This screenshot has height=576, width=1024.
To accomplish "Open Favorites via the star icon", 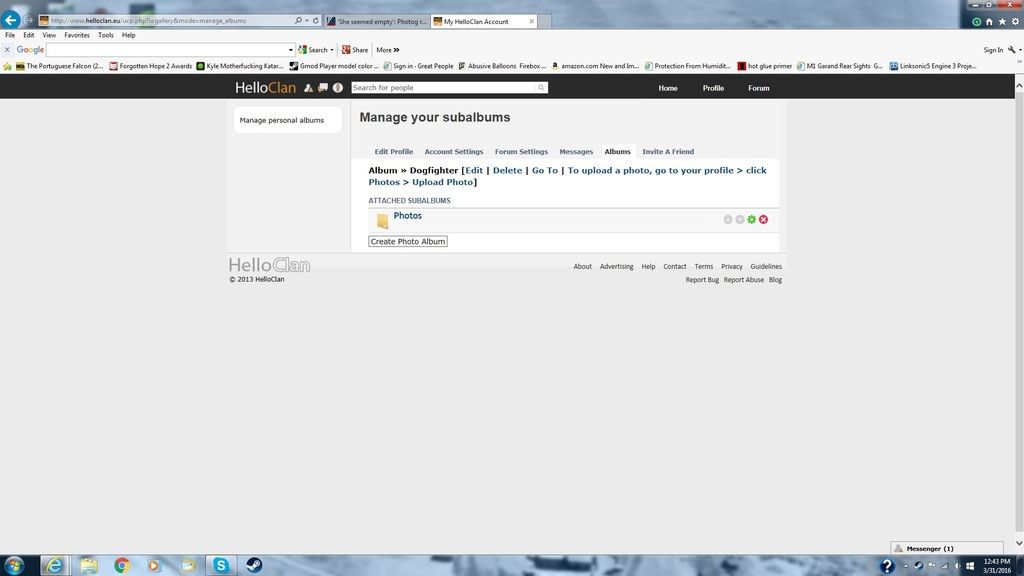I will point(1002,22).
